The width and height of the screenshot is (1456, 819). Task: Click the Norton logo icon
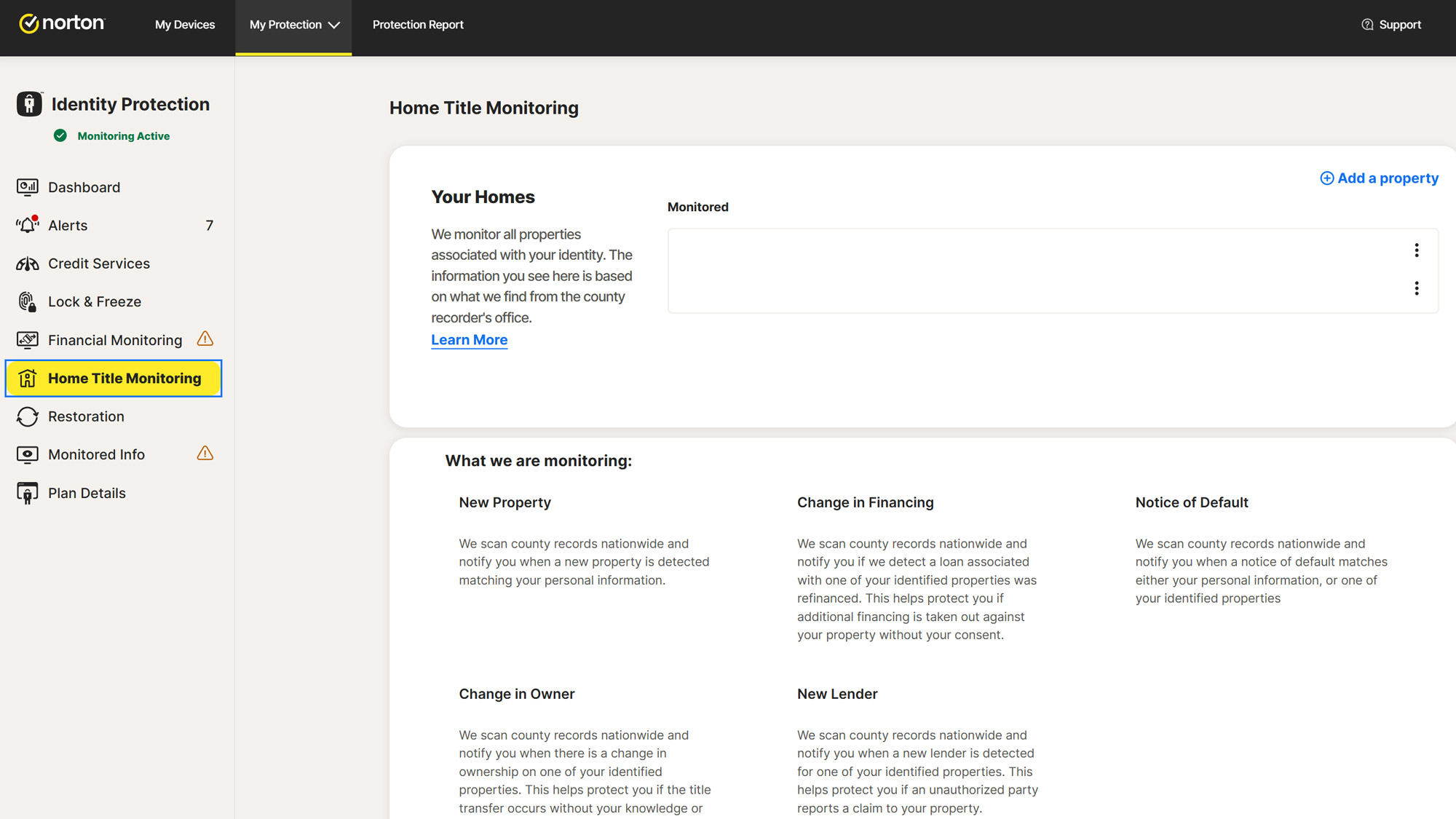tap(29, 24)
